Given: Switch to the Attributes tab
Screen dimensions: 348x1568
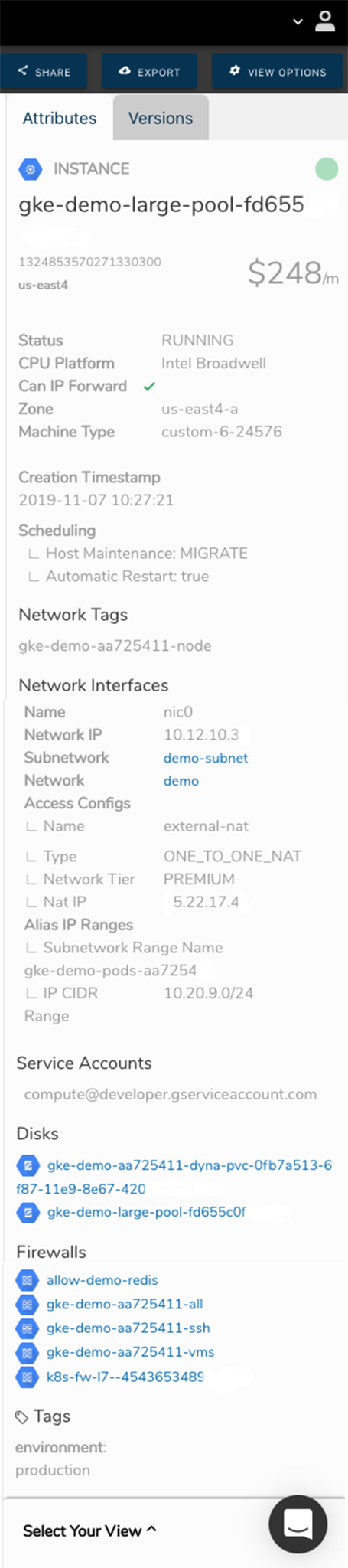Looking at the screenshot, I should click(60, 118).
